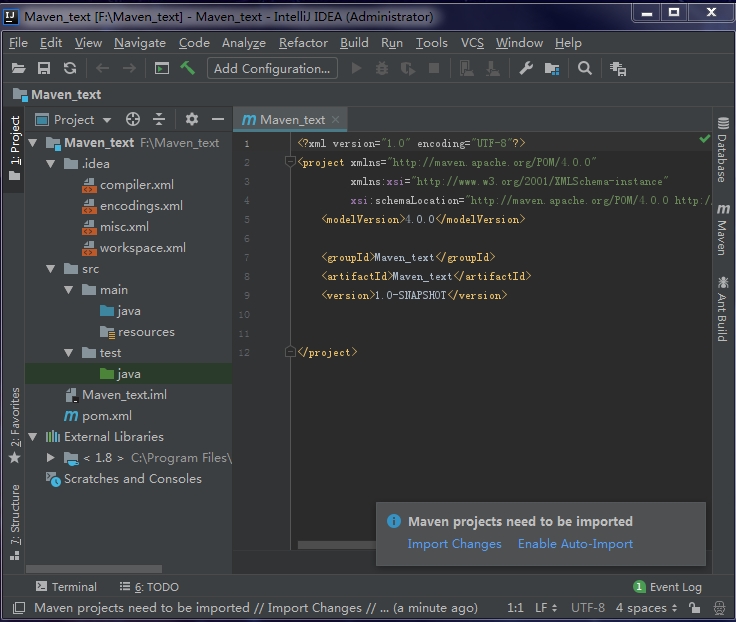Click the Back navigation arrow
Screen dimensions: 736x622
102,69
